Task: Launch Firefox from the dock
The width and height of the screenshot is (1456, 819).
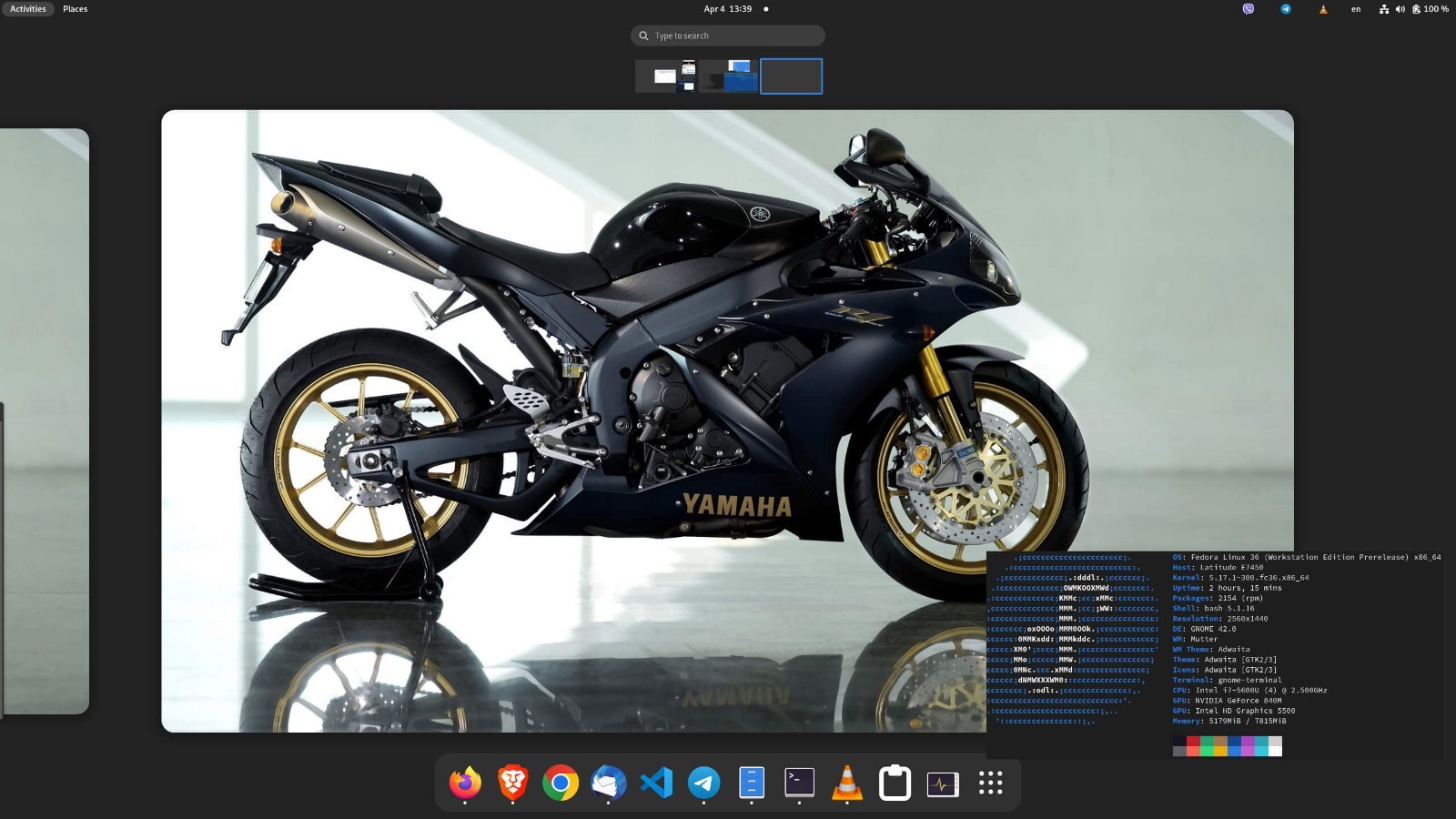Action: pos(465,783)
